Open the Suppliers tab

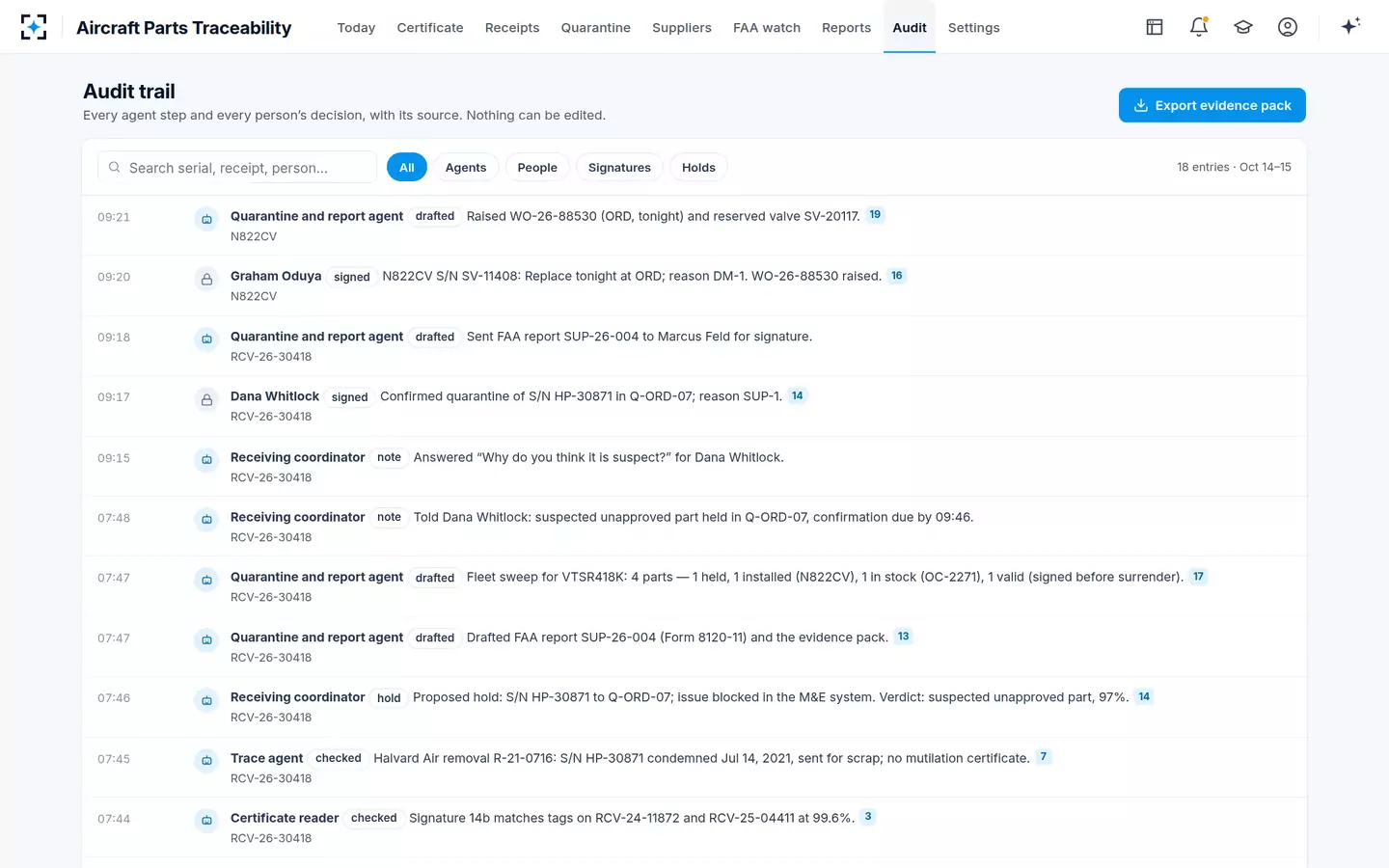pyautogui.click(x=682, y=27)
